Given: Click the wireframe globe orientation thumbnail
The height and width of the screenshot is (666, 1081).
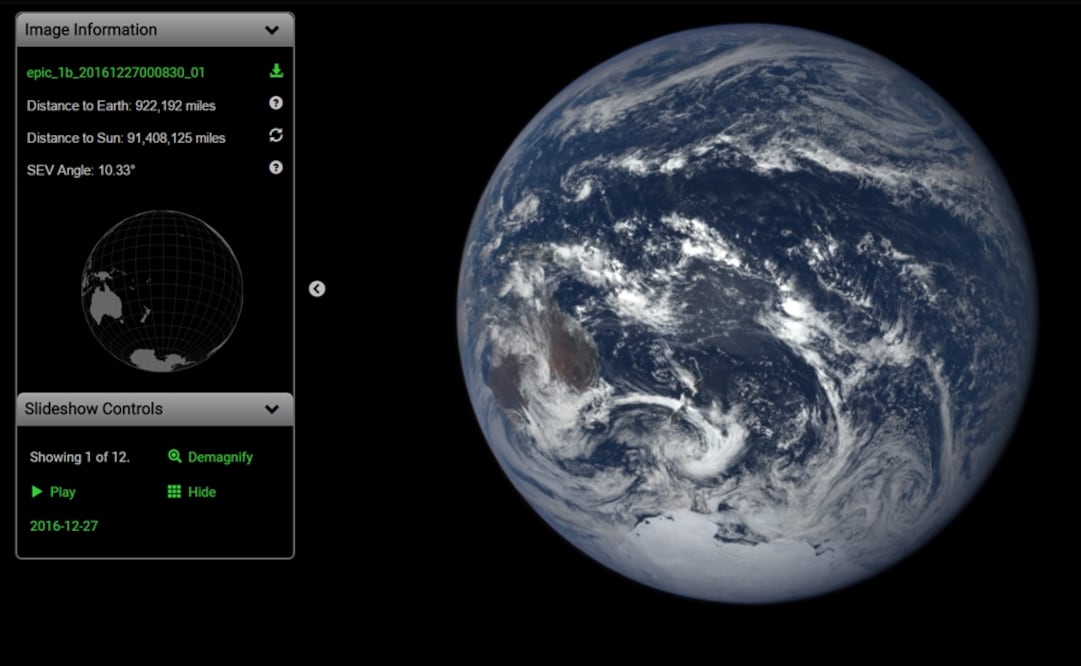Looking at the screenshot, I should pyautogui.click(x=161, y=291).
